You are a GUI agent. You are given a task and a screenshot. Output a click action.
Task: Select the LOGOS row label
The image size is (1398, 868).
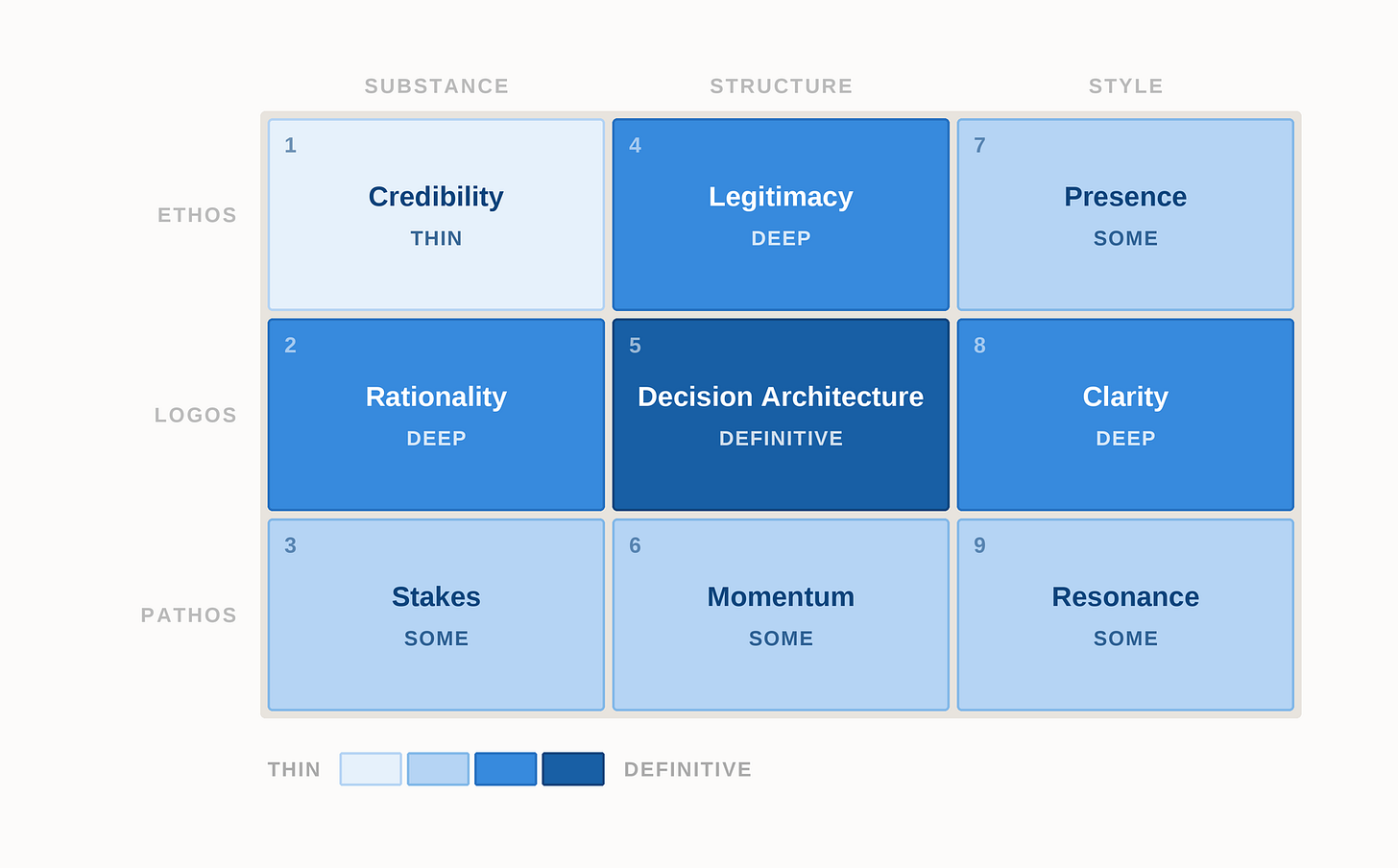pos(196,415)
